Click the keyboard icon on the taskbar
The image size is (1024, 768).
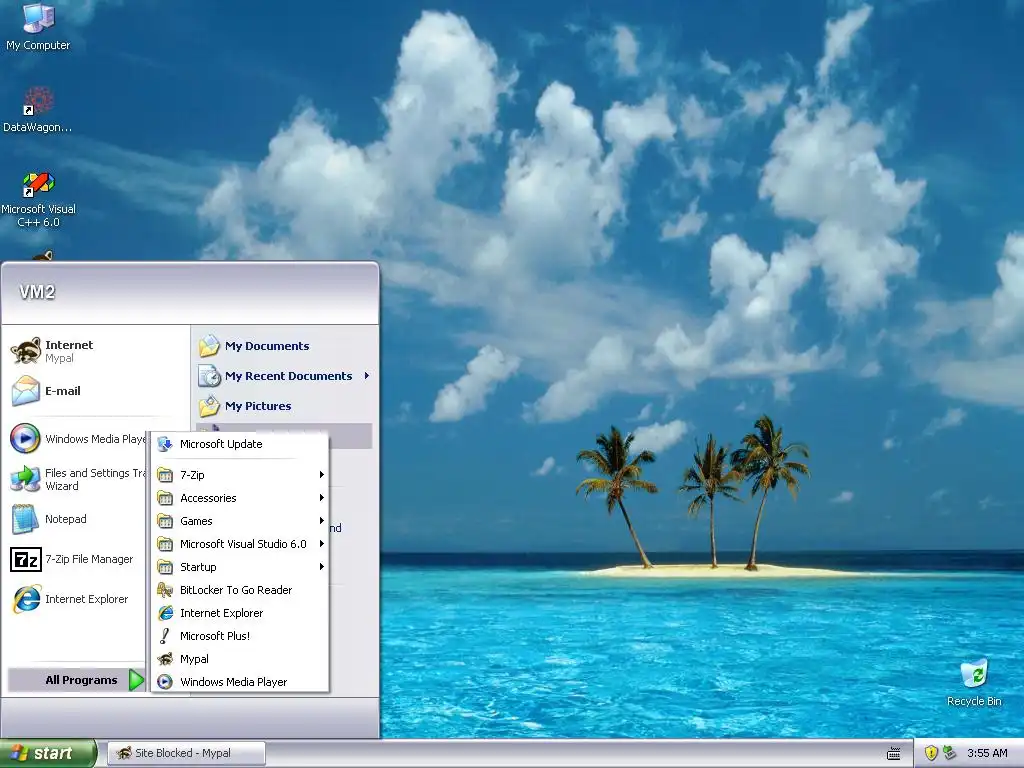[x=893, y=754]
